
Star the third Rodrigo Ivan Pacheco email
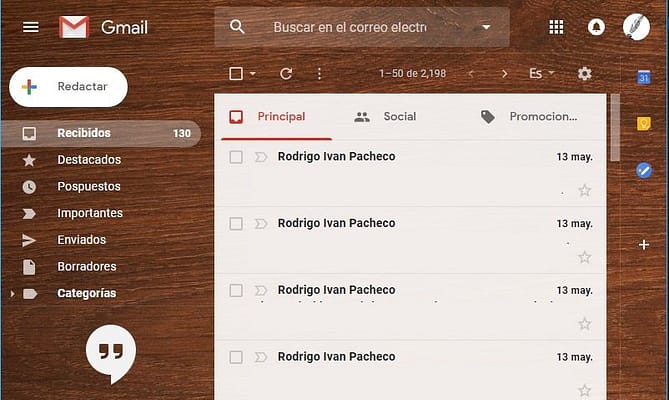pos(585,324)
